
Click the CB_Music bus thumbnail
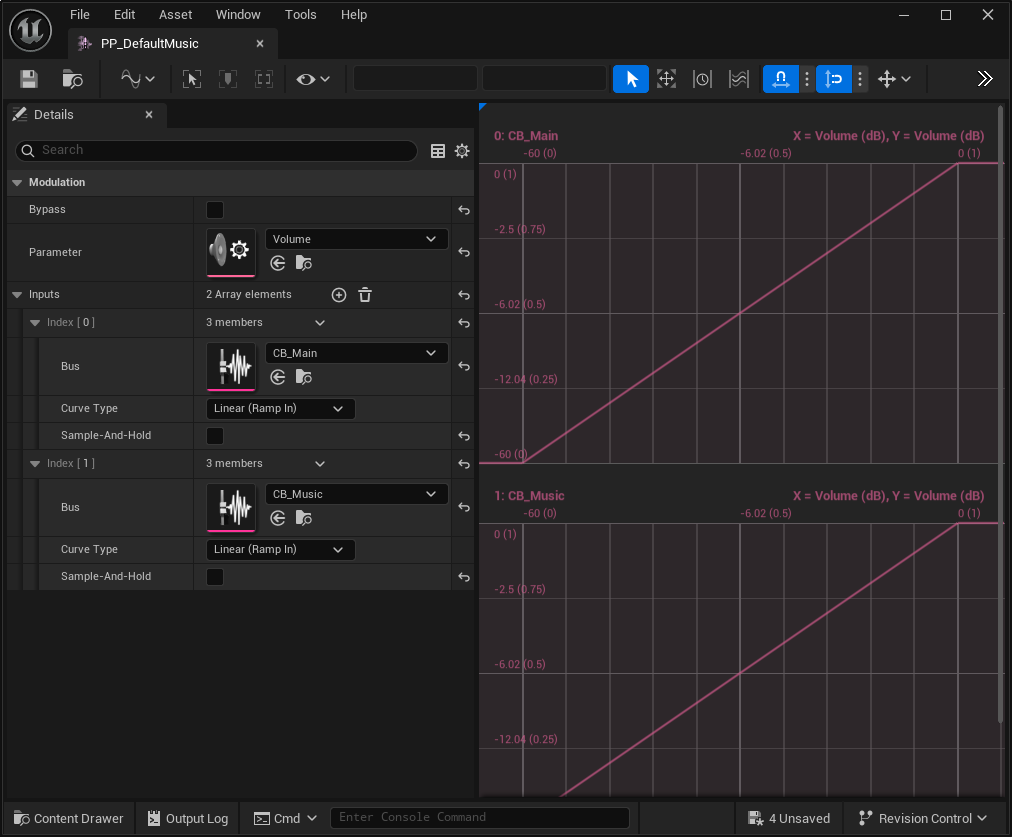point(231,507)
